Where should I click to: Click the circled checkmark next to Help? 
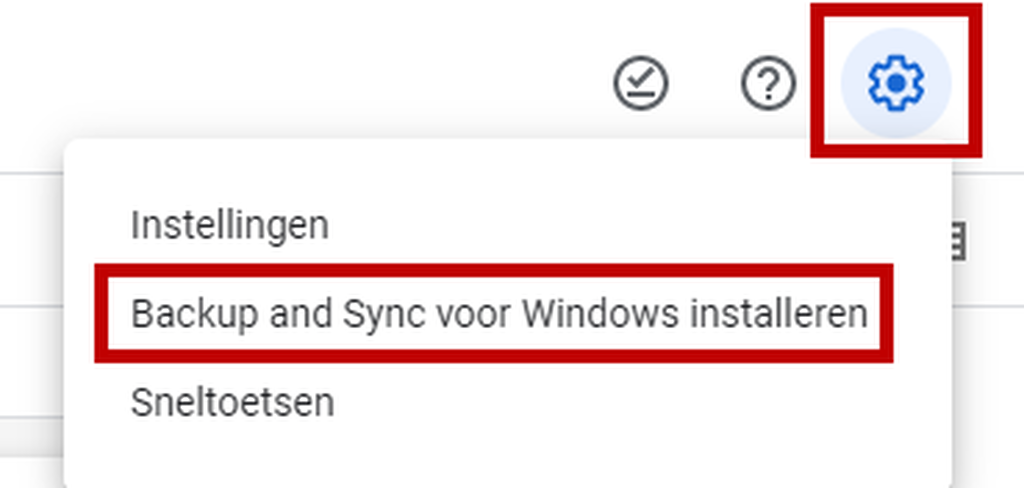640,83
